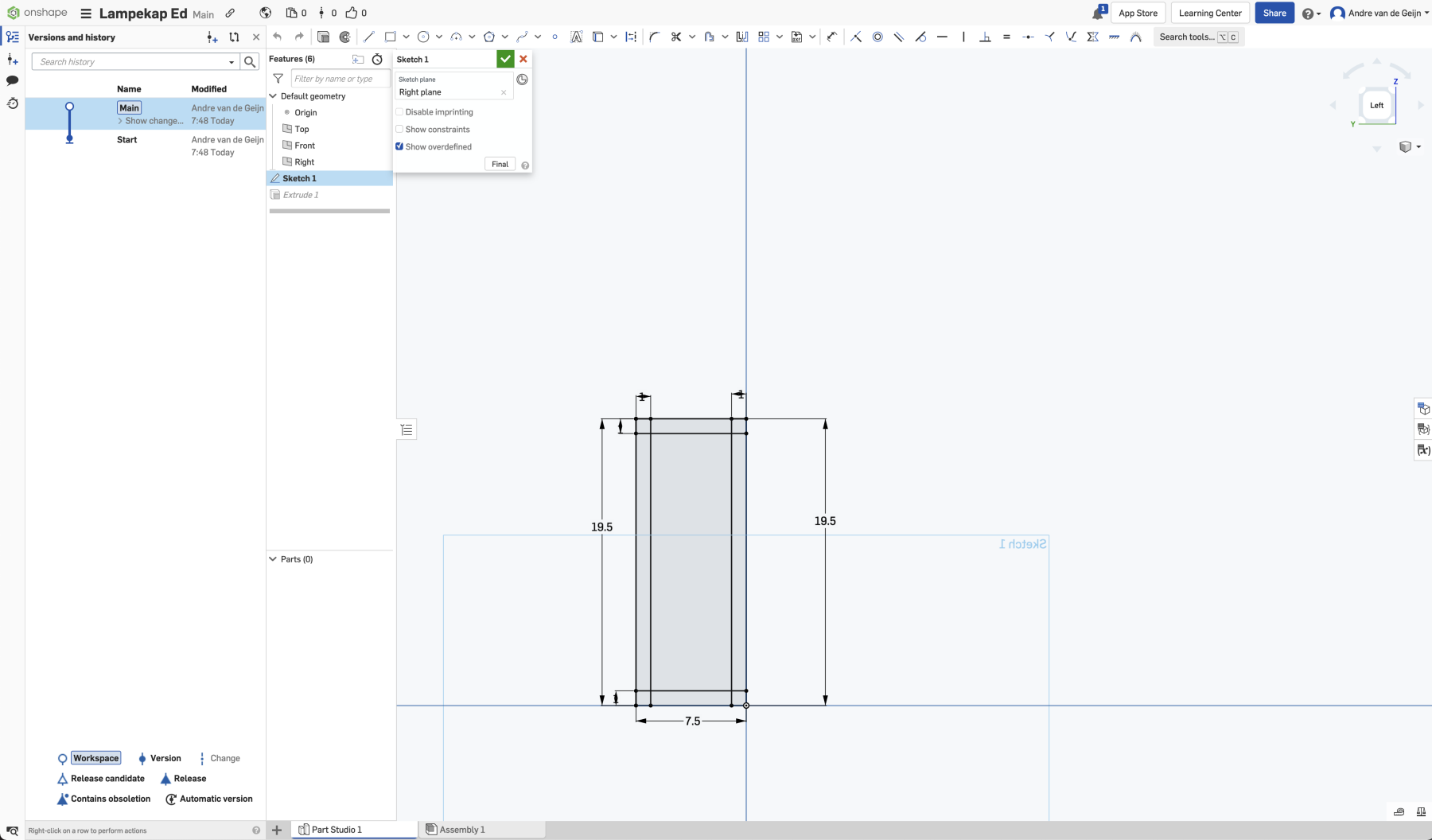The height and width of the screenshot is (840, 1432).
Task: Apply the Equal constraint
Action: (x=1006, y=37)
